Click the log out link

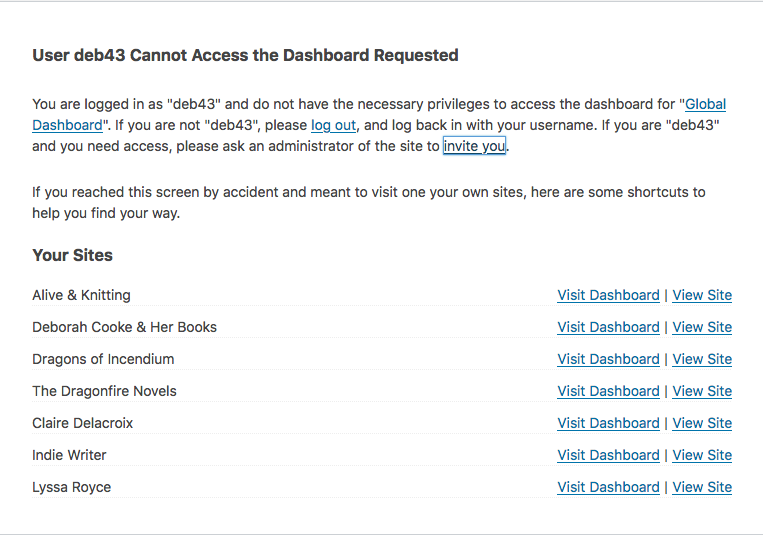click(333, 125)
